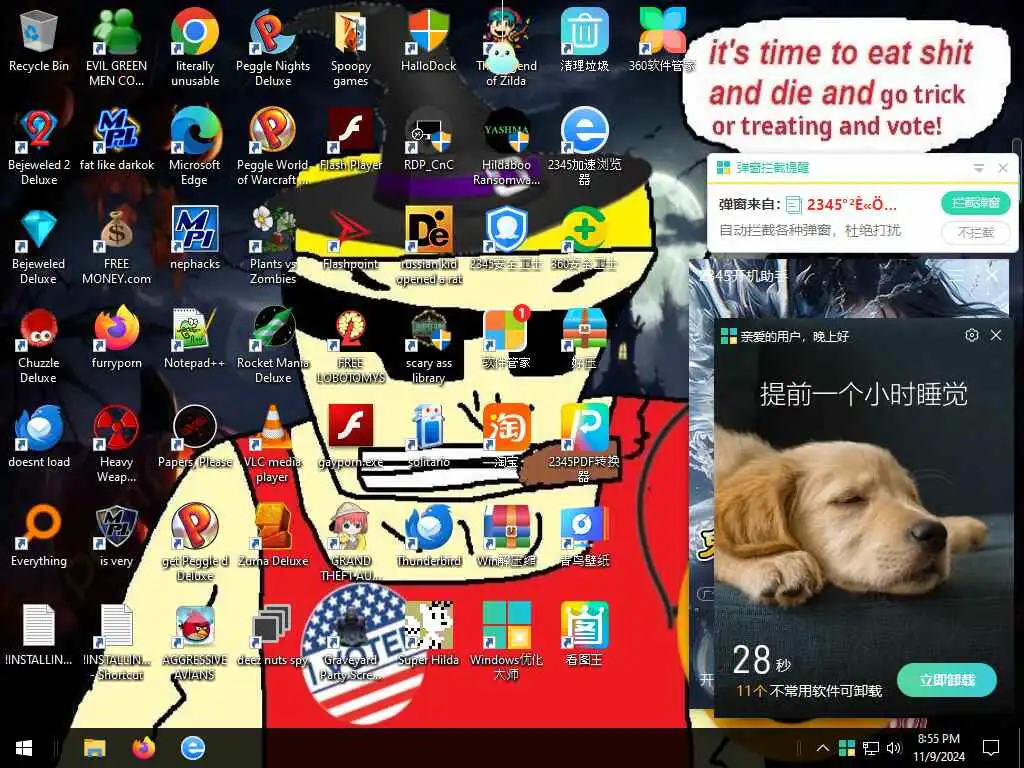Screen dimensions: 1024x768
Task: Open network icon in system tray
Action: point(871,748)
